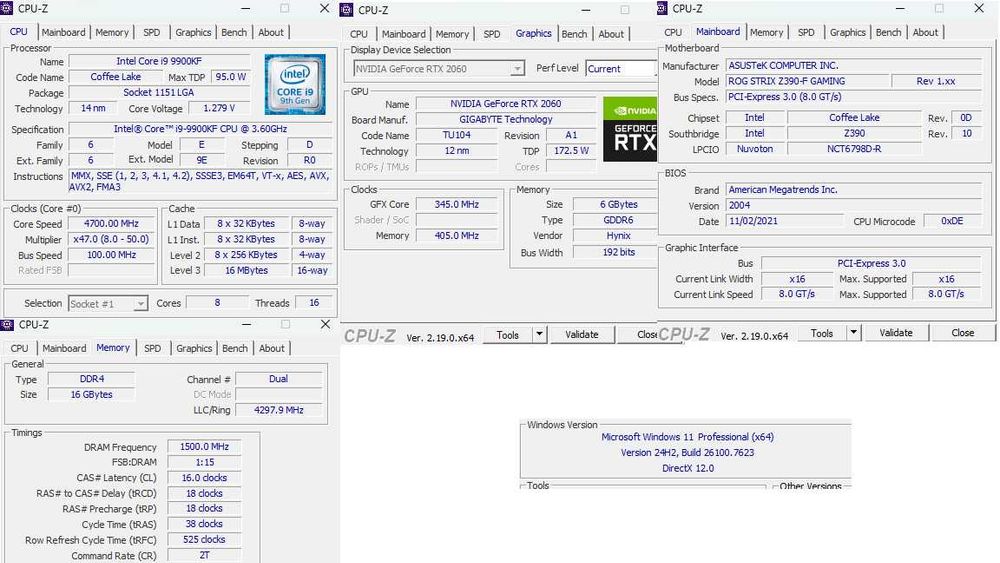Open the Display Device Selection dropdown
The height and width of the screenshot is (563, 1000).
pyautogui.click(x=439, y=68)
